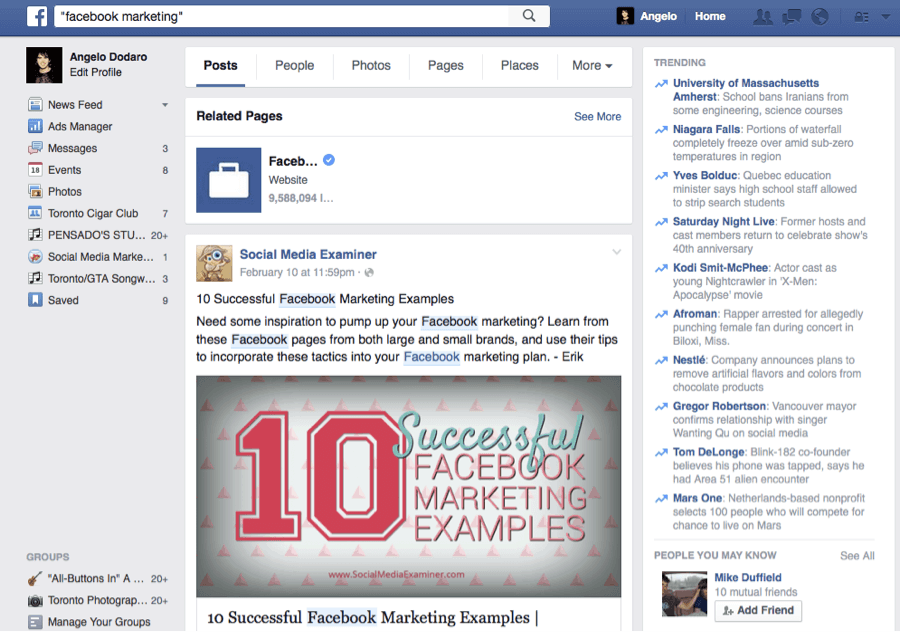Click the Messages sidebar icon
The image size is (900, 632).
coord(36,148)
